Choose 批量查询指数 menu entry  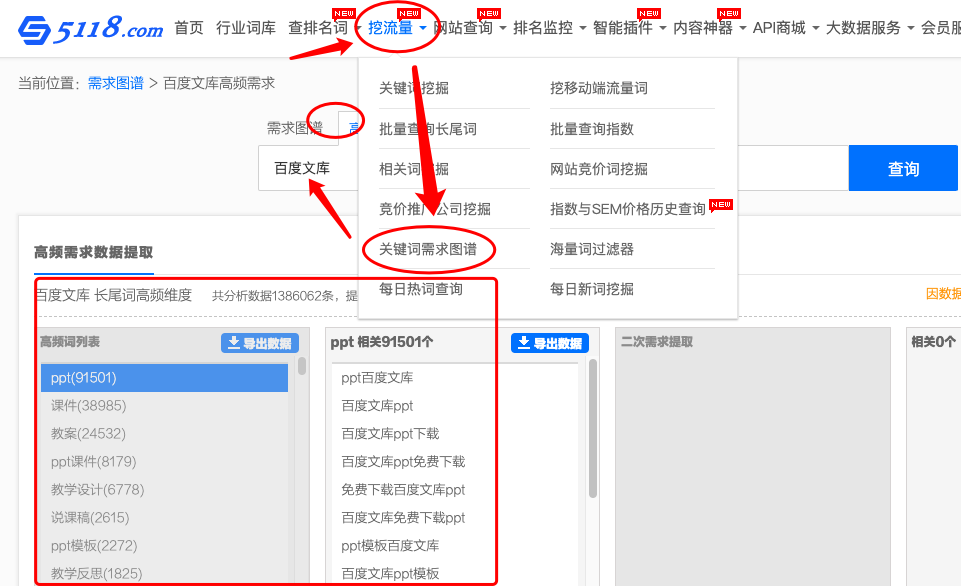coord(591,129)
